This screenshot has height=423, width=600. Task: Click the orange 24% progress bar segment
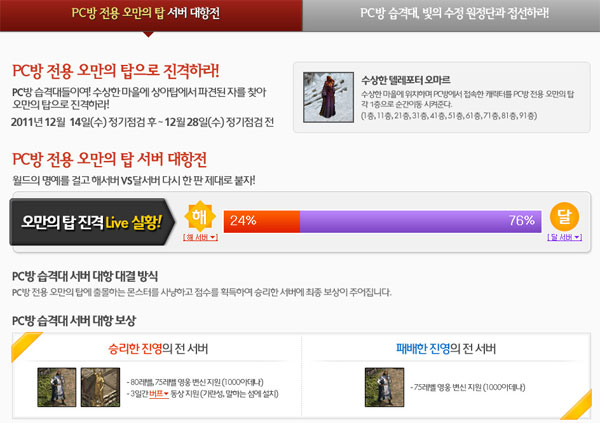(x=261, y=221)
